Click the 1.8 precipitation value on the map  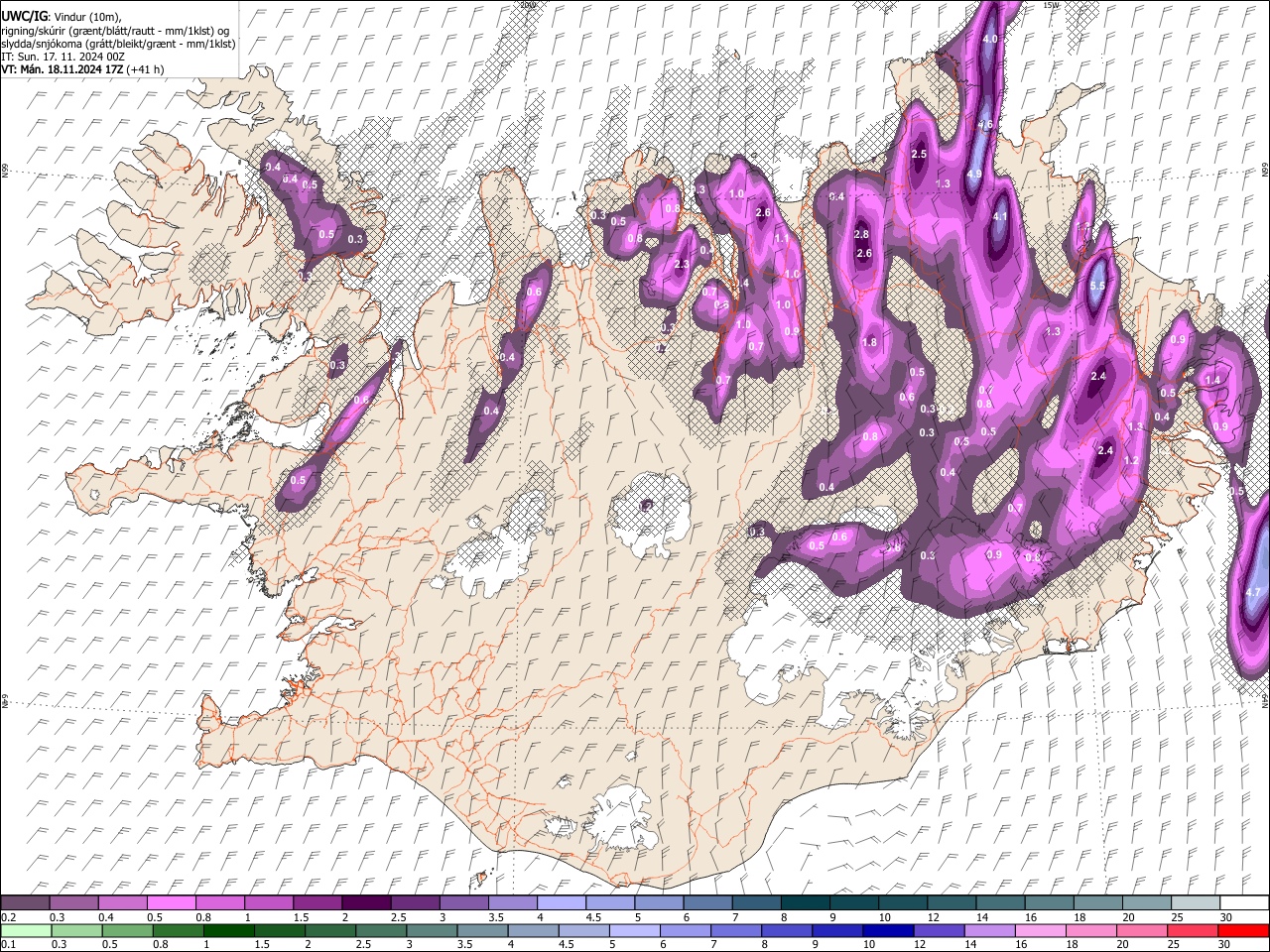point(870,342)
